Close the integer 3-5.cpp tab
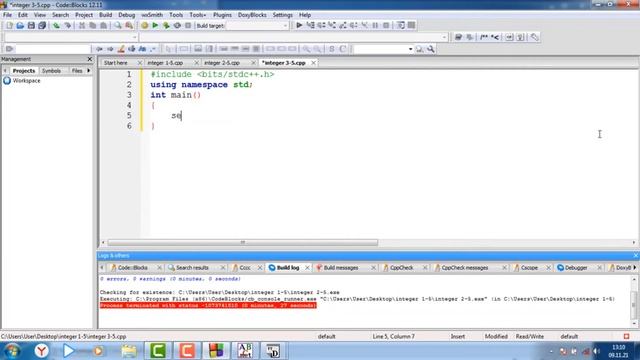 pos(313,63)
